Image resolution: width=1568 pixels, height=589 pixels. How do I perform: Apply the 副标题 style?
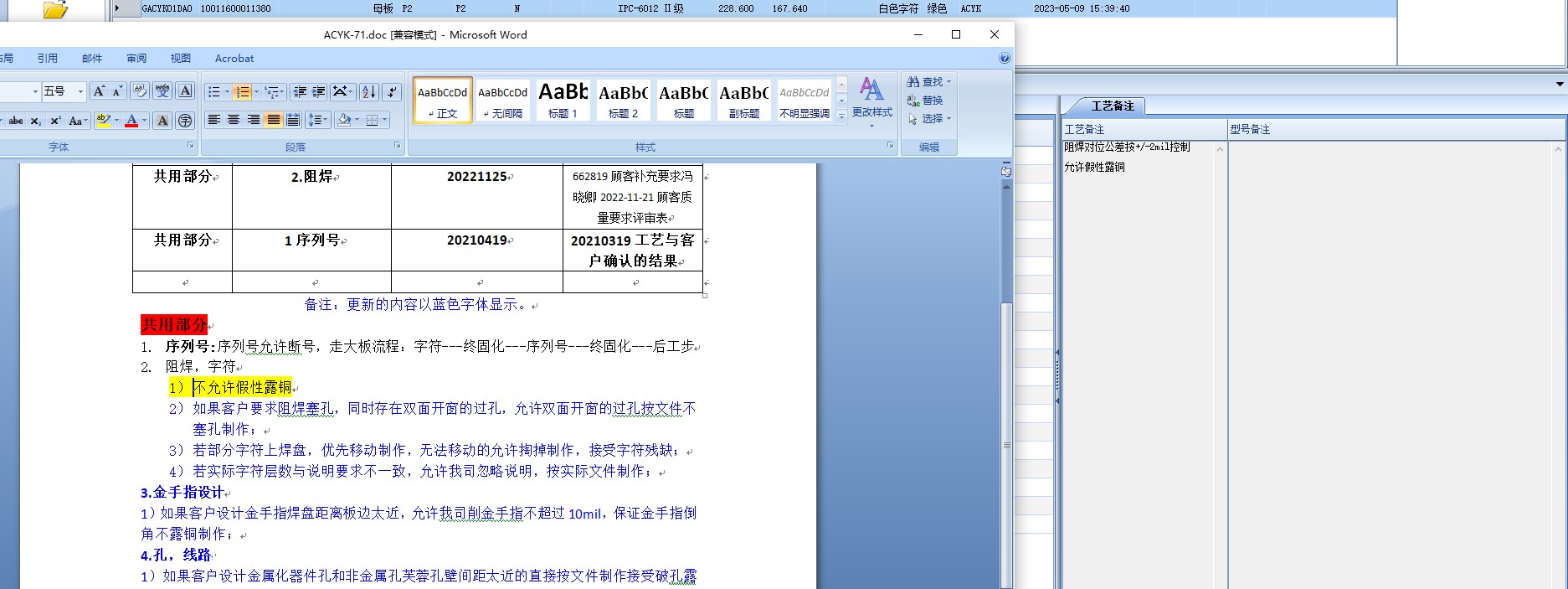(743, 101)
